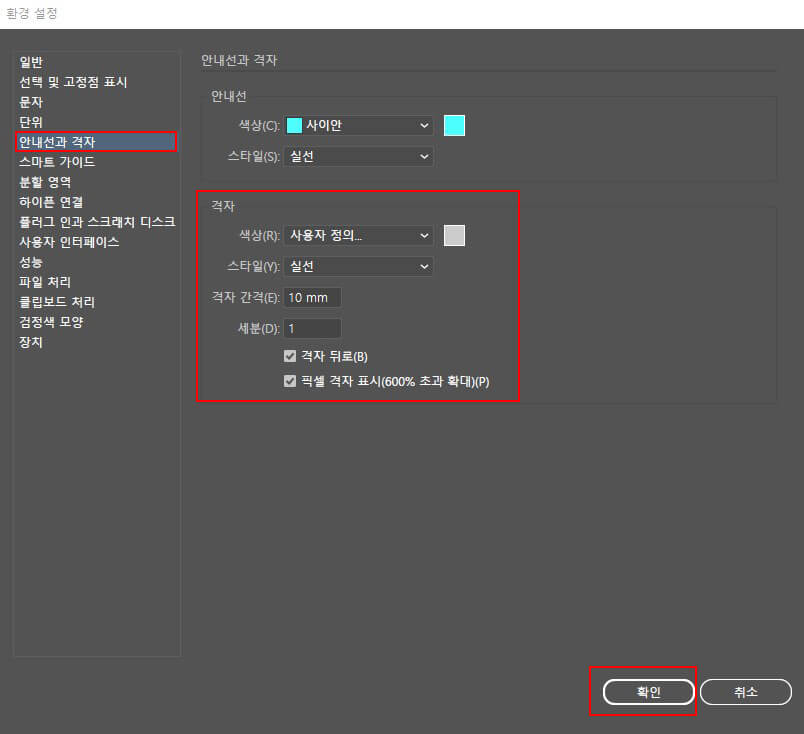Open 사용자 인터페이스 preferences
The image size is (804, 734).
coord(69,242)
